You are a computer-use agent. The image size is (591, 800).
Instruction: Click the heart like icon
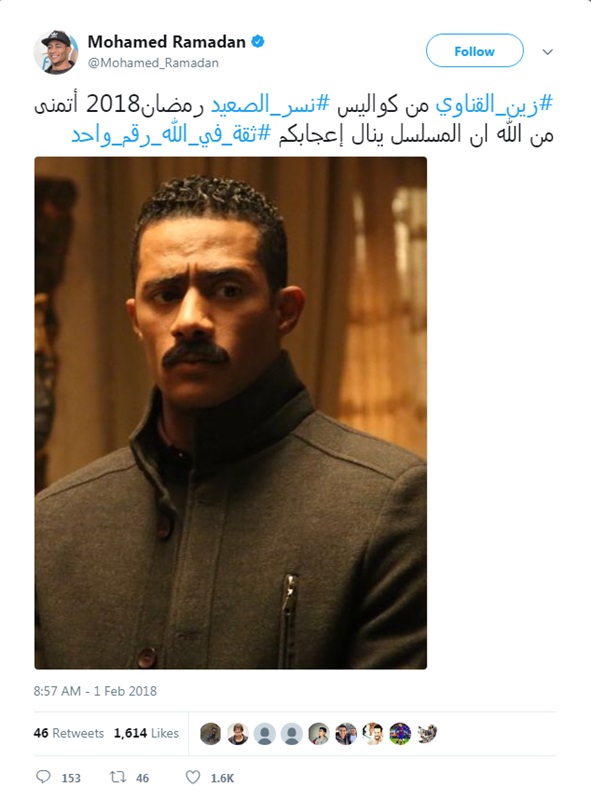pos(192,777)
